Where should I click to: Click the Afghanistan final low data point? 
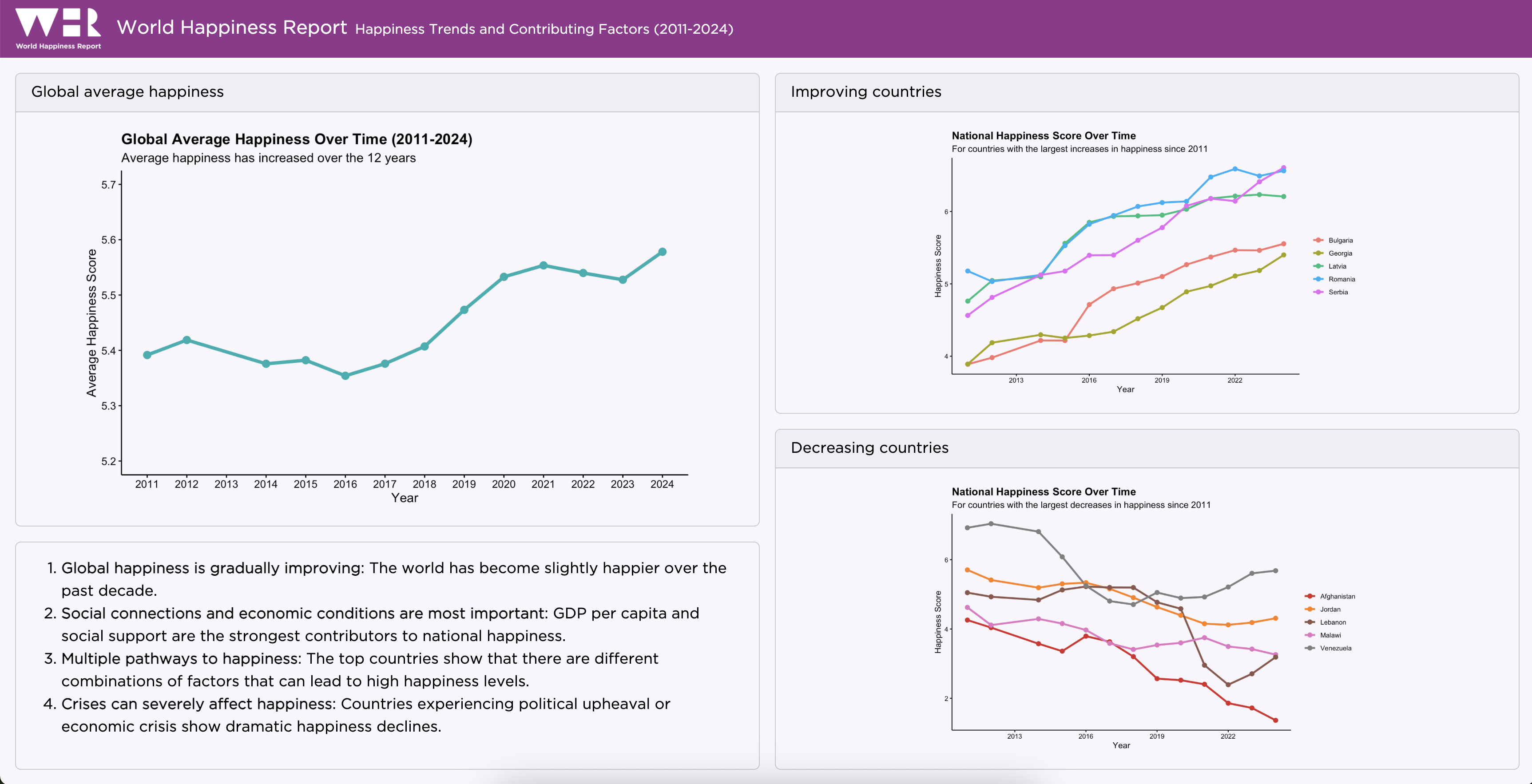coord(1275,721)
